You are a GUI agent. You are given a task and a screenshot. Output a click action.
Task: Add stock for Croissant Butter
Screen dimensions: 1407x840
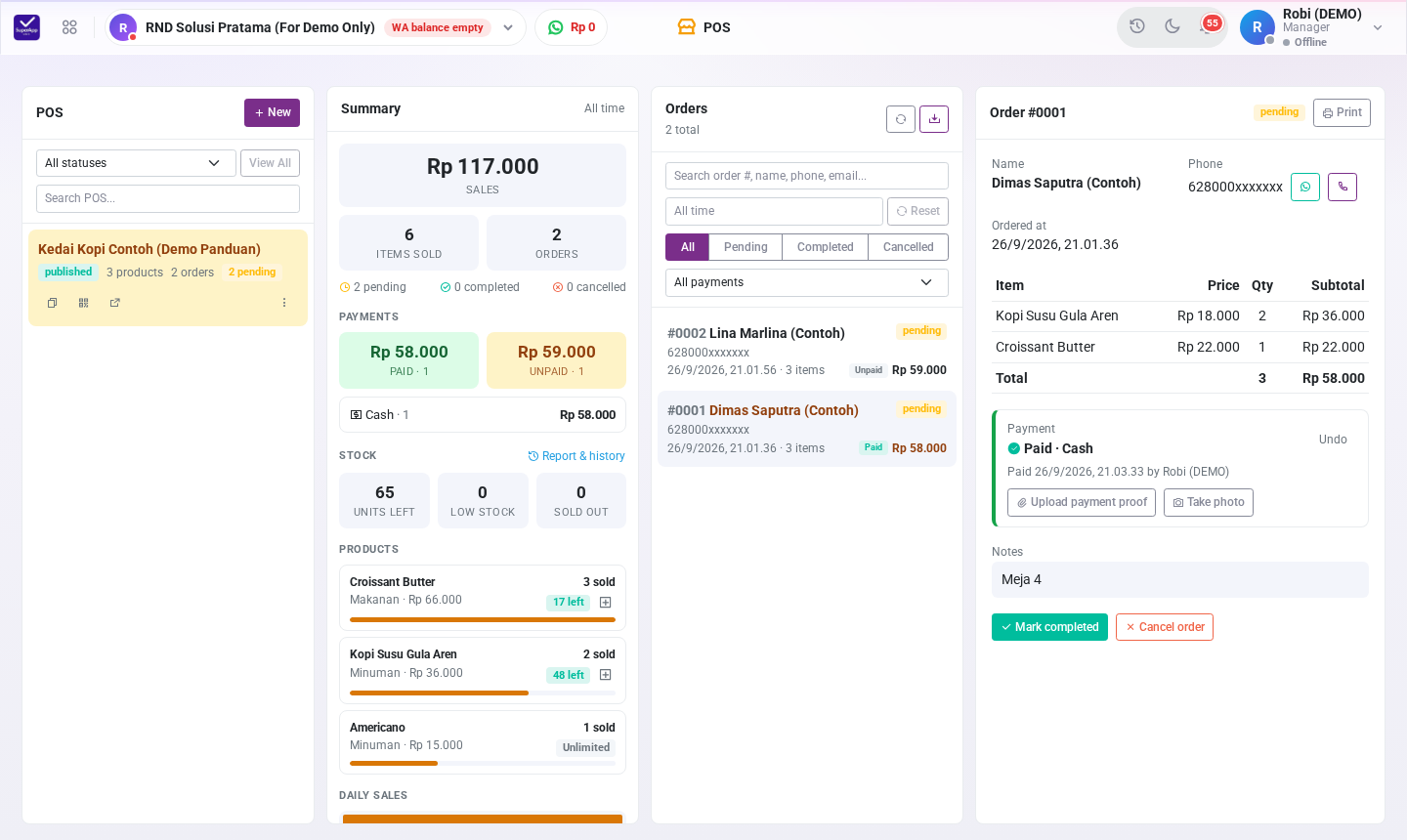pos(605,603)
